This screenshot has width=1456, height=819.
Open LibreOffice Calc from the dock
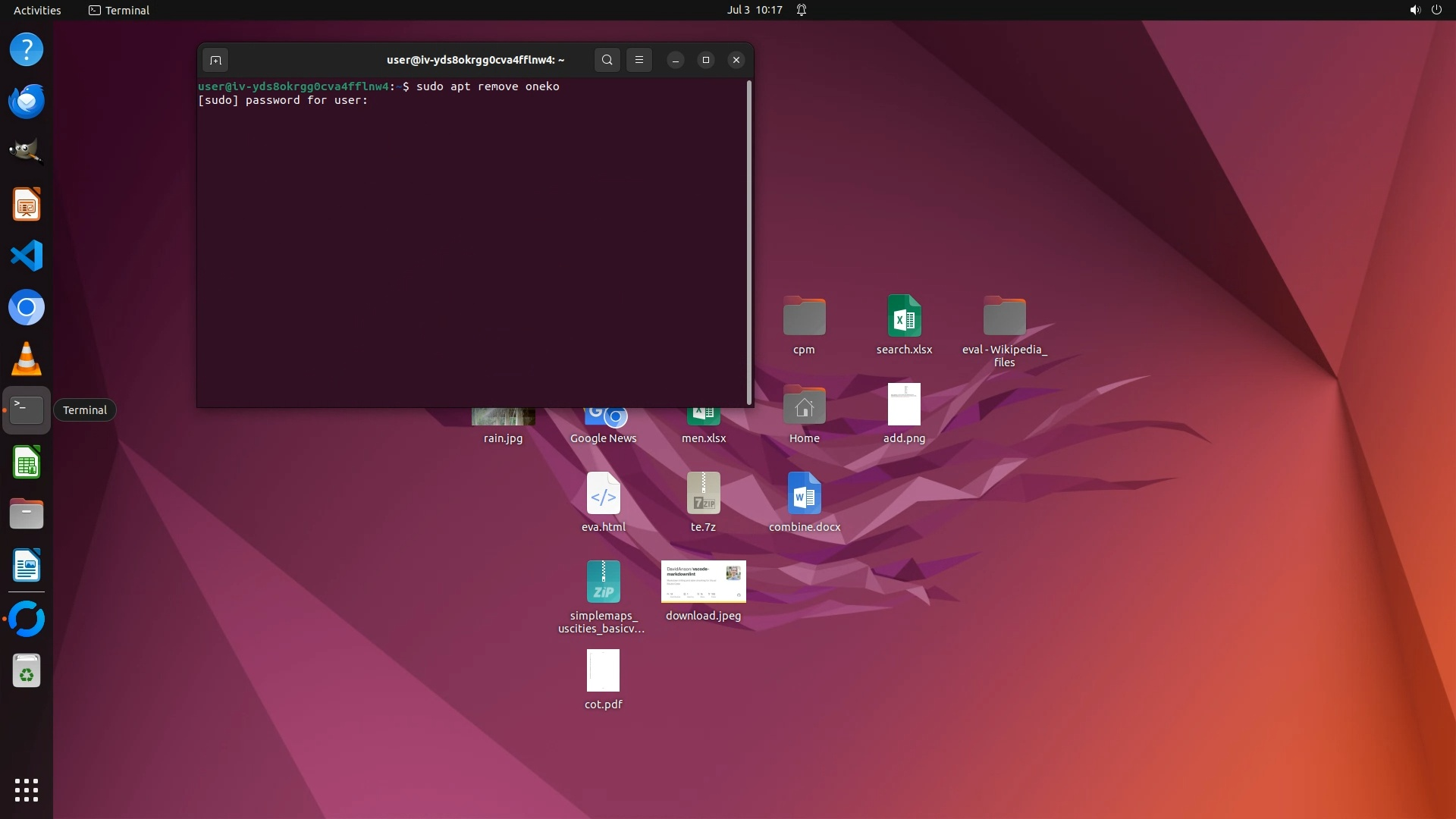27,463
